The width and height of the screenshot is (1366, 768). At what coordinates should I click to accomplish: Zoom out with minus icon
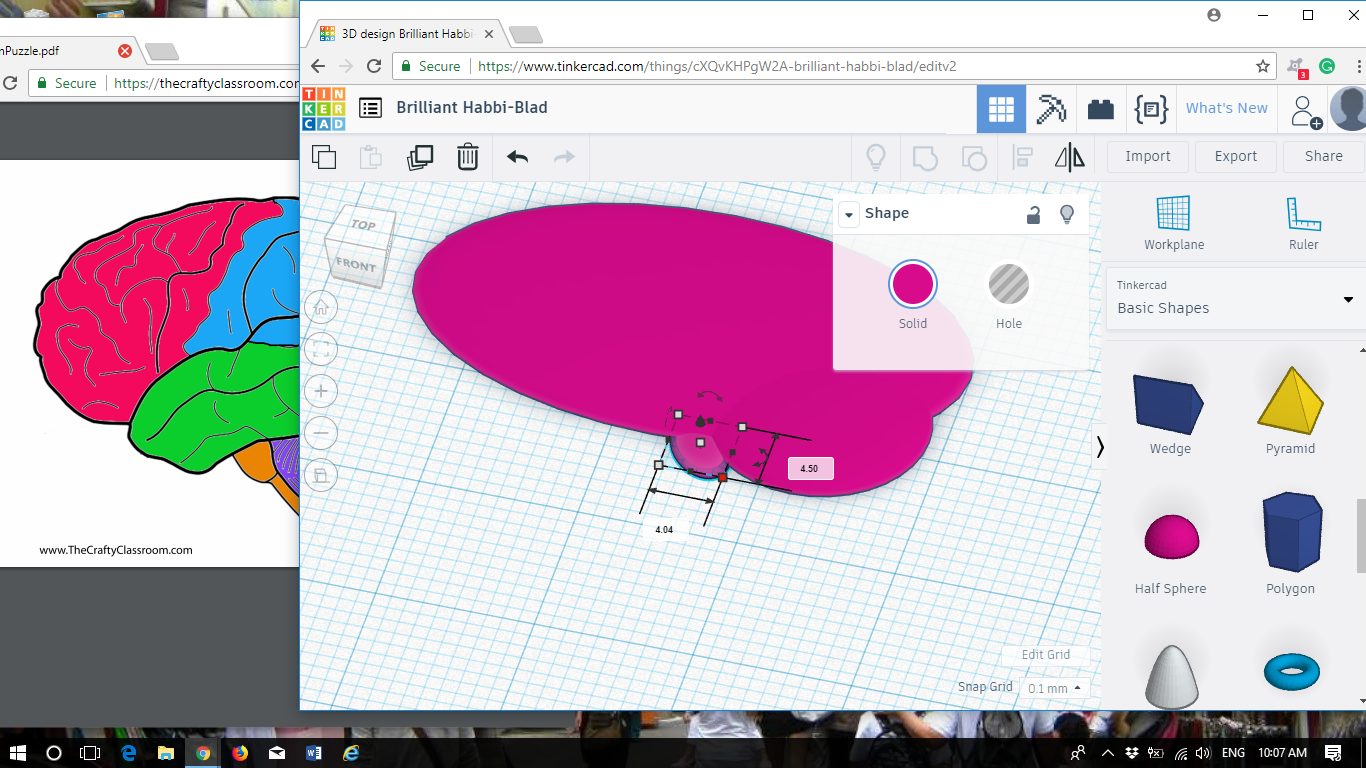click(321, 433)
